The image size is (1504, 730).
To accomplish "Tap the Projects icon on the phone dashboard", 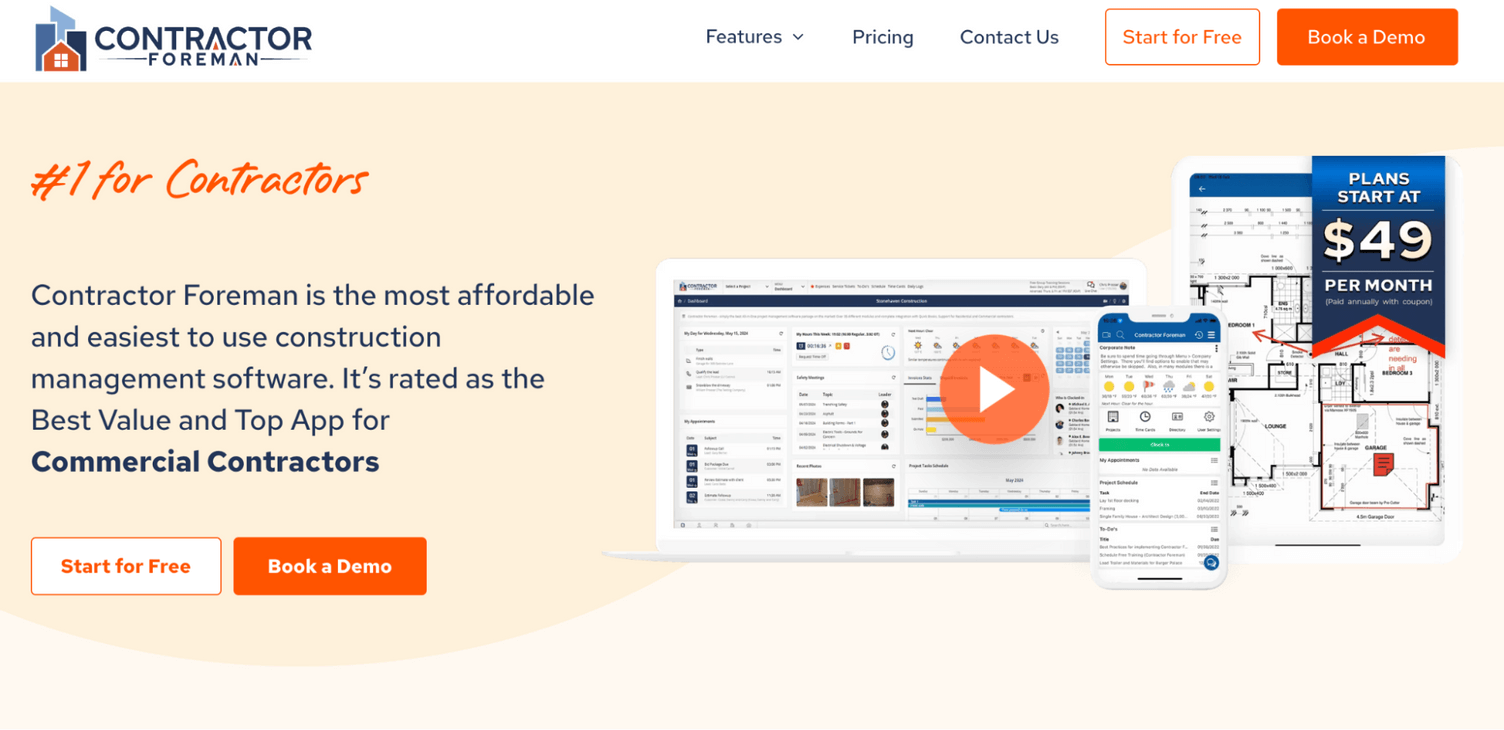I will click(x=1113, y=417).
